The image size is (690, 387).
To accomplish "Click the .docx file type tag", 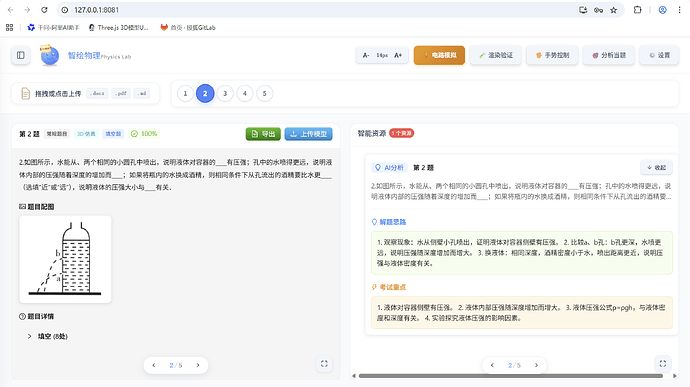I will [x=97, y=93].
